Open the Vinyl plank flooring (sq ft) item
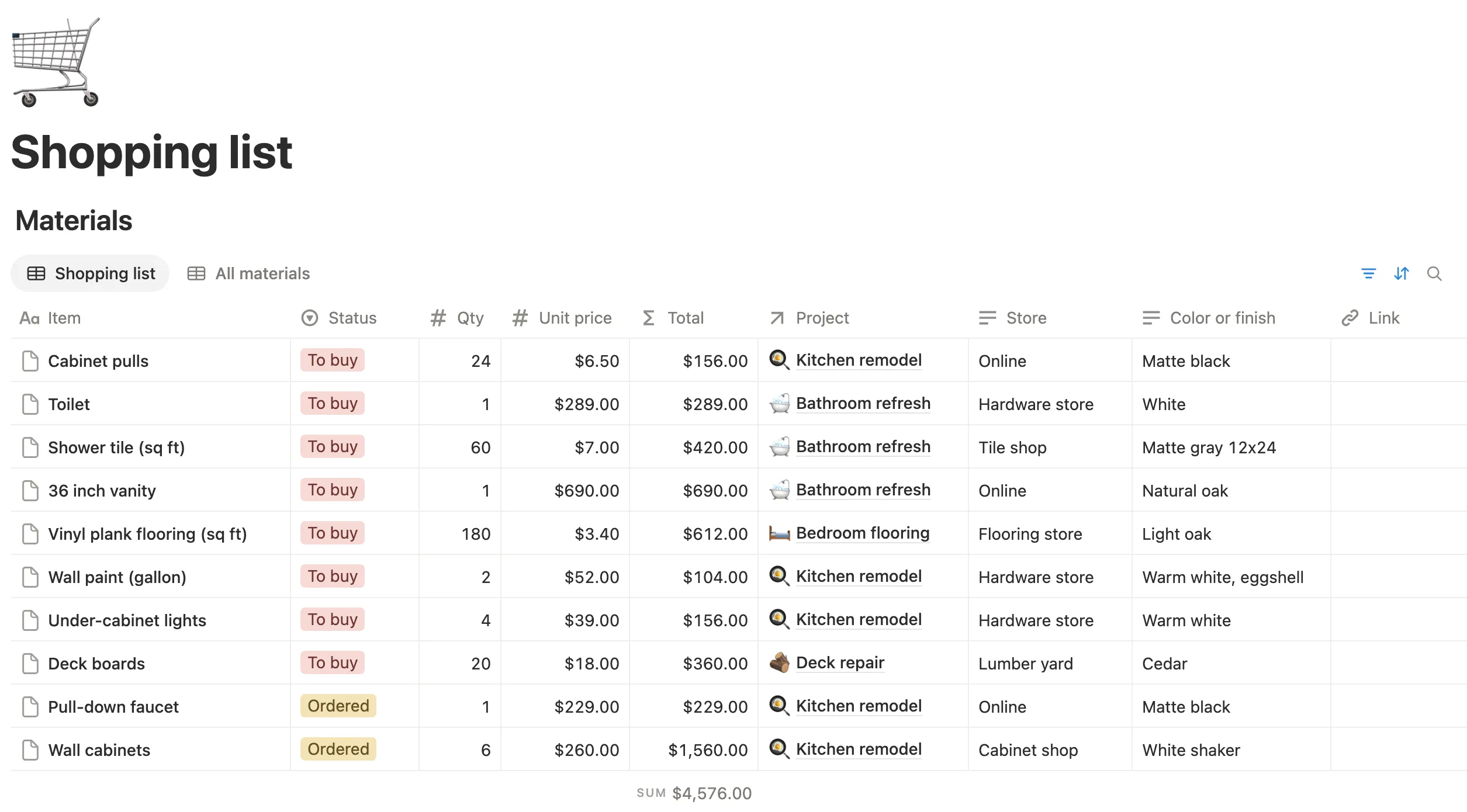The height and width of the screenshot is (812, 1467). (147, 534)
